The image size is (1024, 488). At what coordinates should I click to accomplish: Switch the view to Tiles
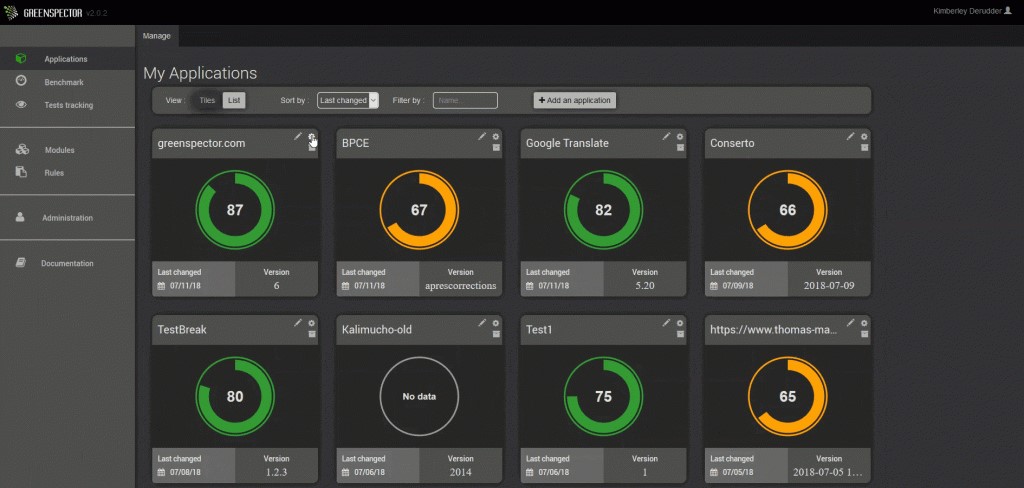pos(207,101)
